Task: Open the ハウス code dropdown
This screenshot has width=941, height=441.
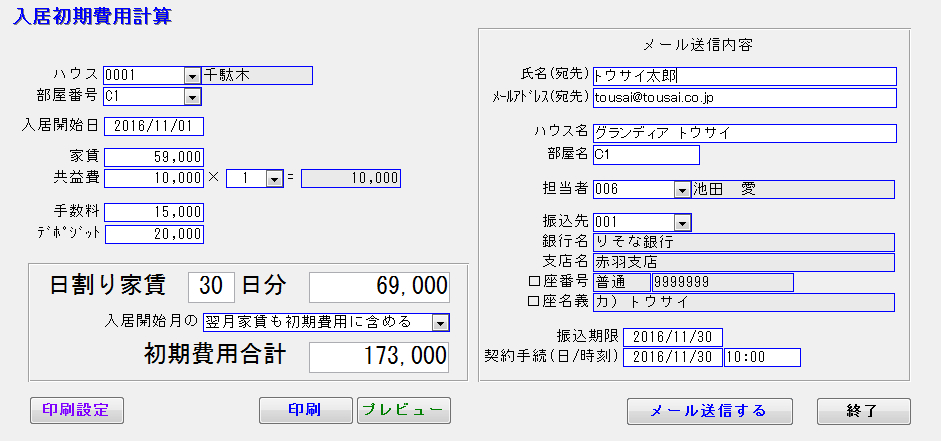Action: (192, 75)
